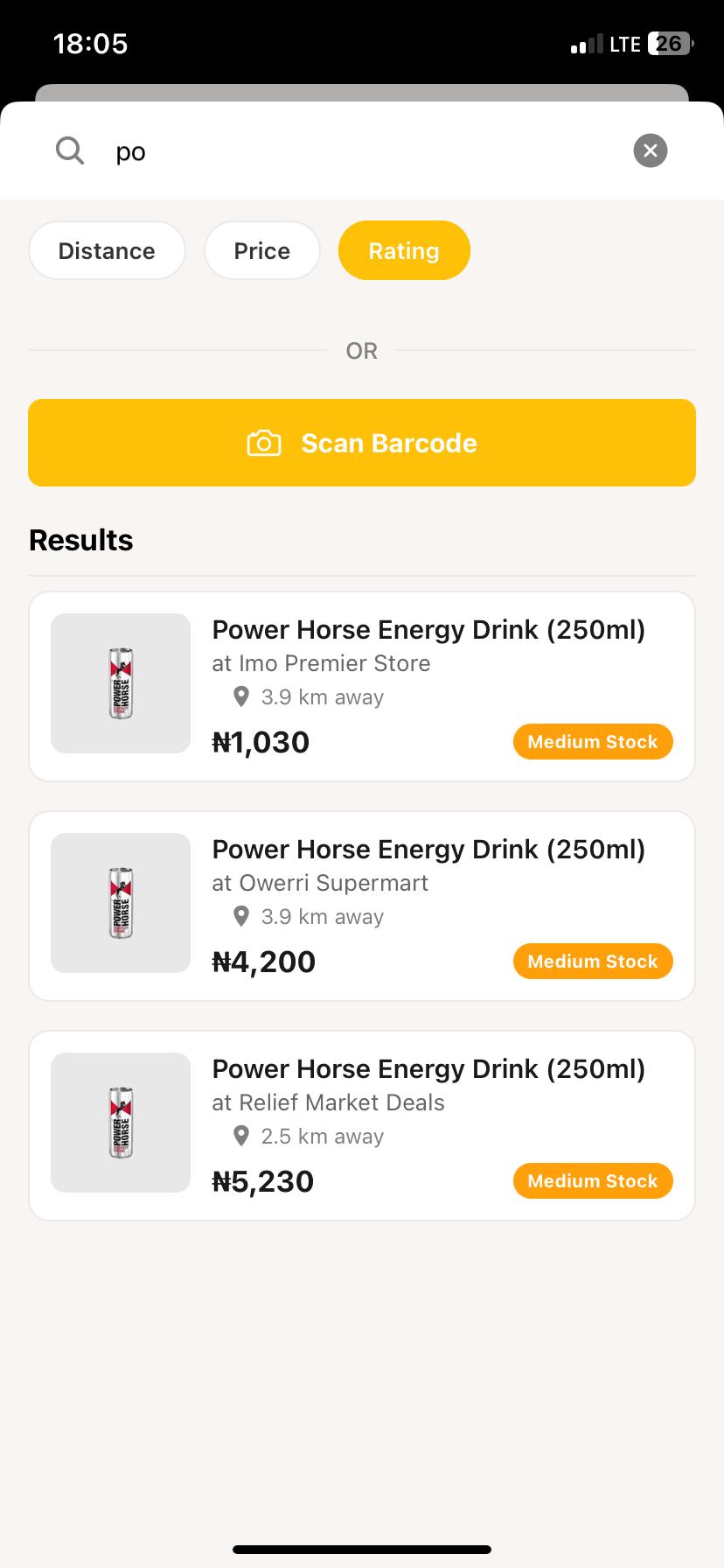Open Power Horse listing at Owerri Supermart
This screenshot has width=724, height=1568.
(x=428, y=850)
